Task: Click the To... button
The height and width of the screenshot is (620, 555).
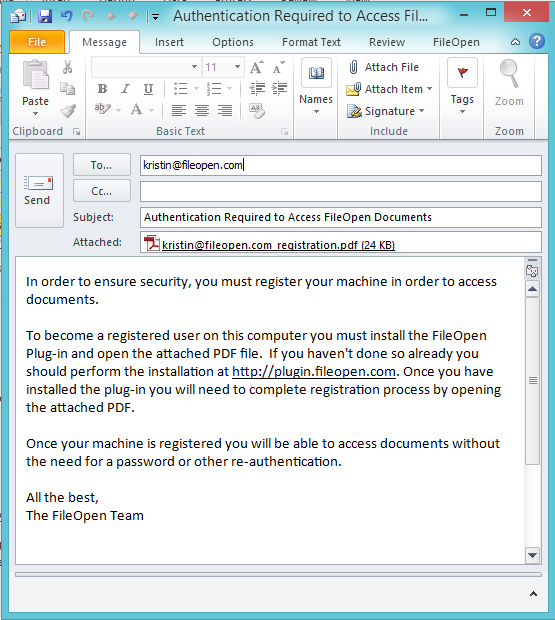Action: tap(102, 165)
